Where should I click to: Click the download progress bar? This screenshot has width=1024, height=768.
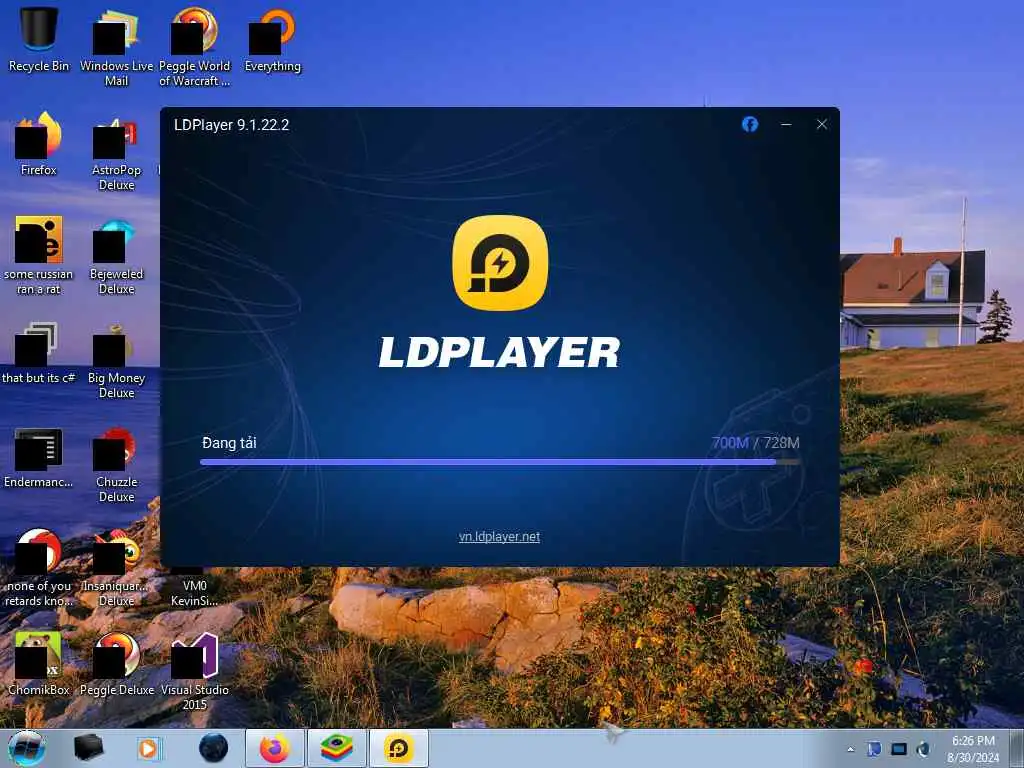tap(500, 462)
